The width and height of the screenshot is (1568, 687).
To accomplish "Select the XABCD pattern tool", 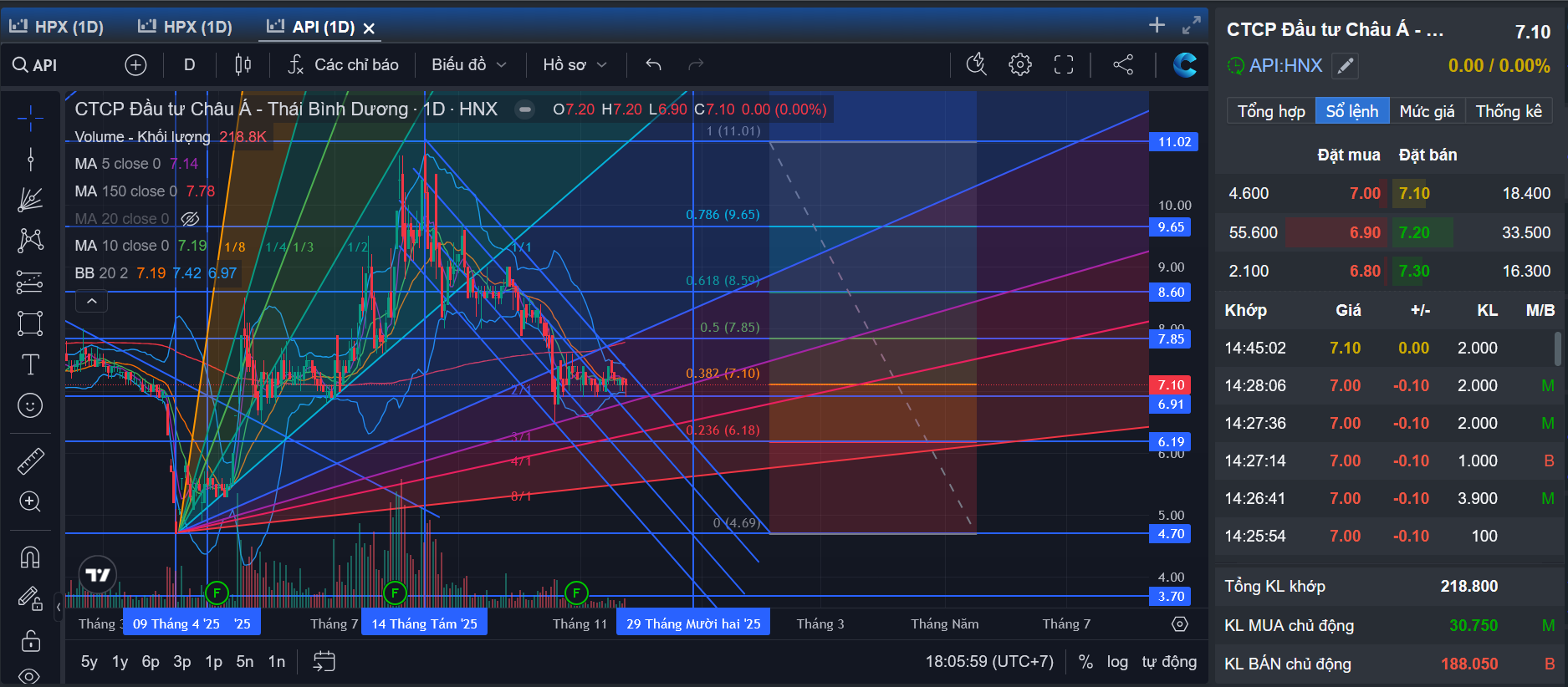I will (30, 241).
